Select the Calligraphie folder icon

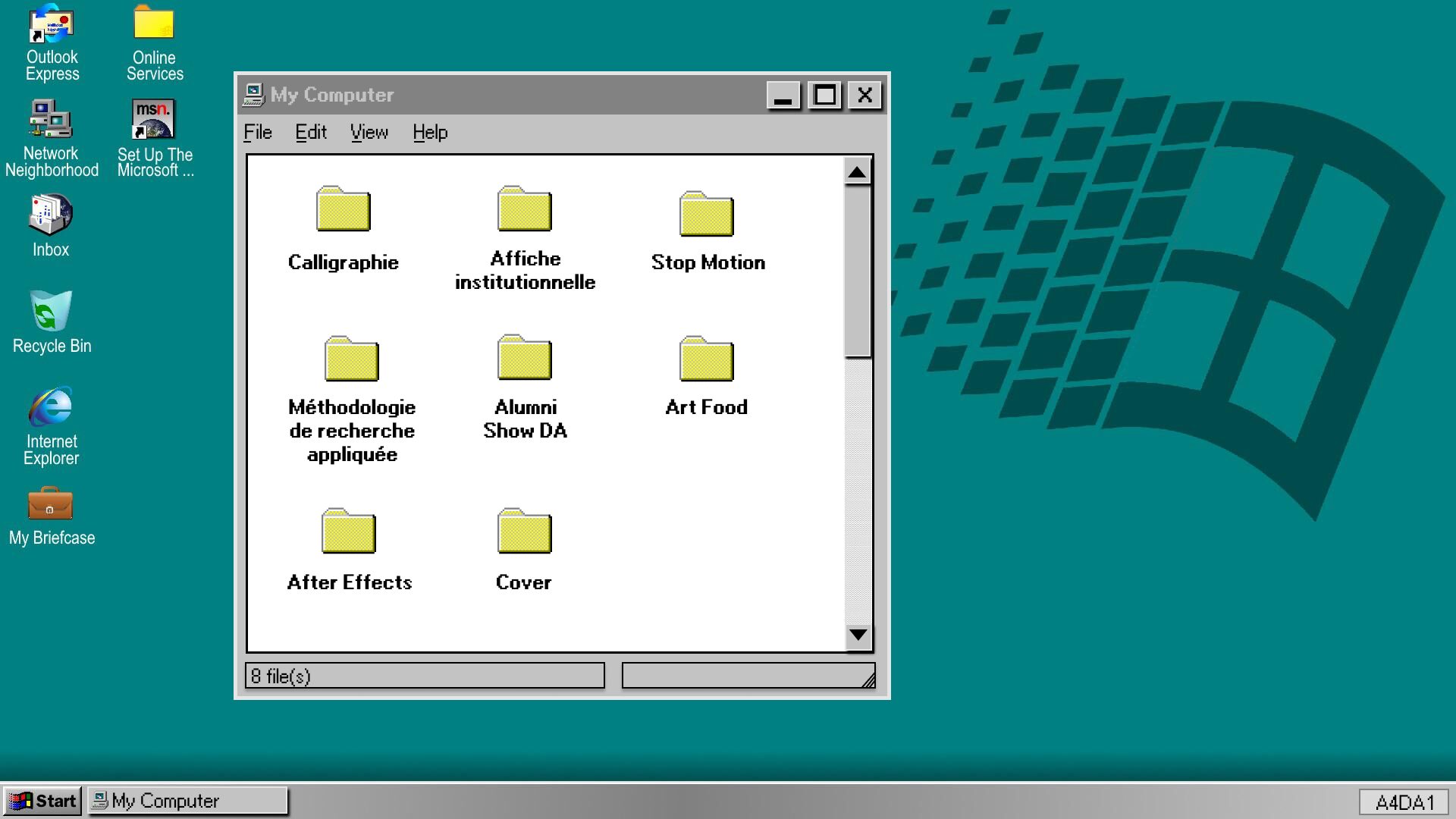(344, 209)
